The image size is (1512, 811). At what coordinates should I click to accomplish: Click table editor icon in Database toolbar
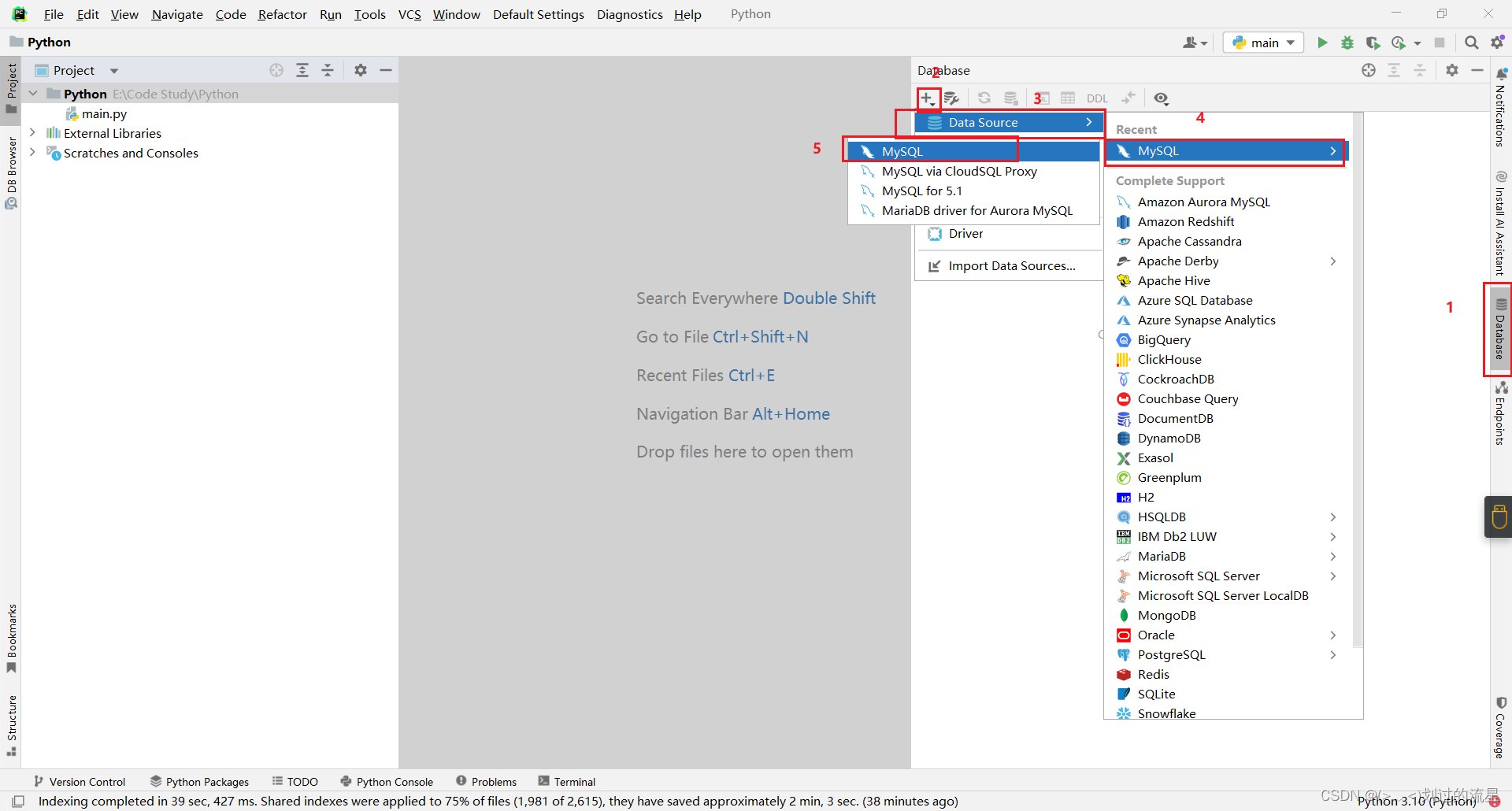pos(1068,98)
